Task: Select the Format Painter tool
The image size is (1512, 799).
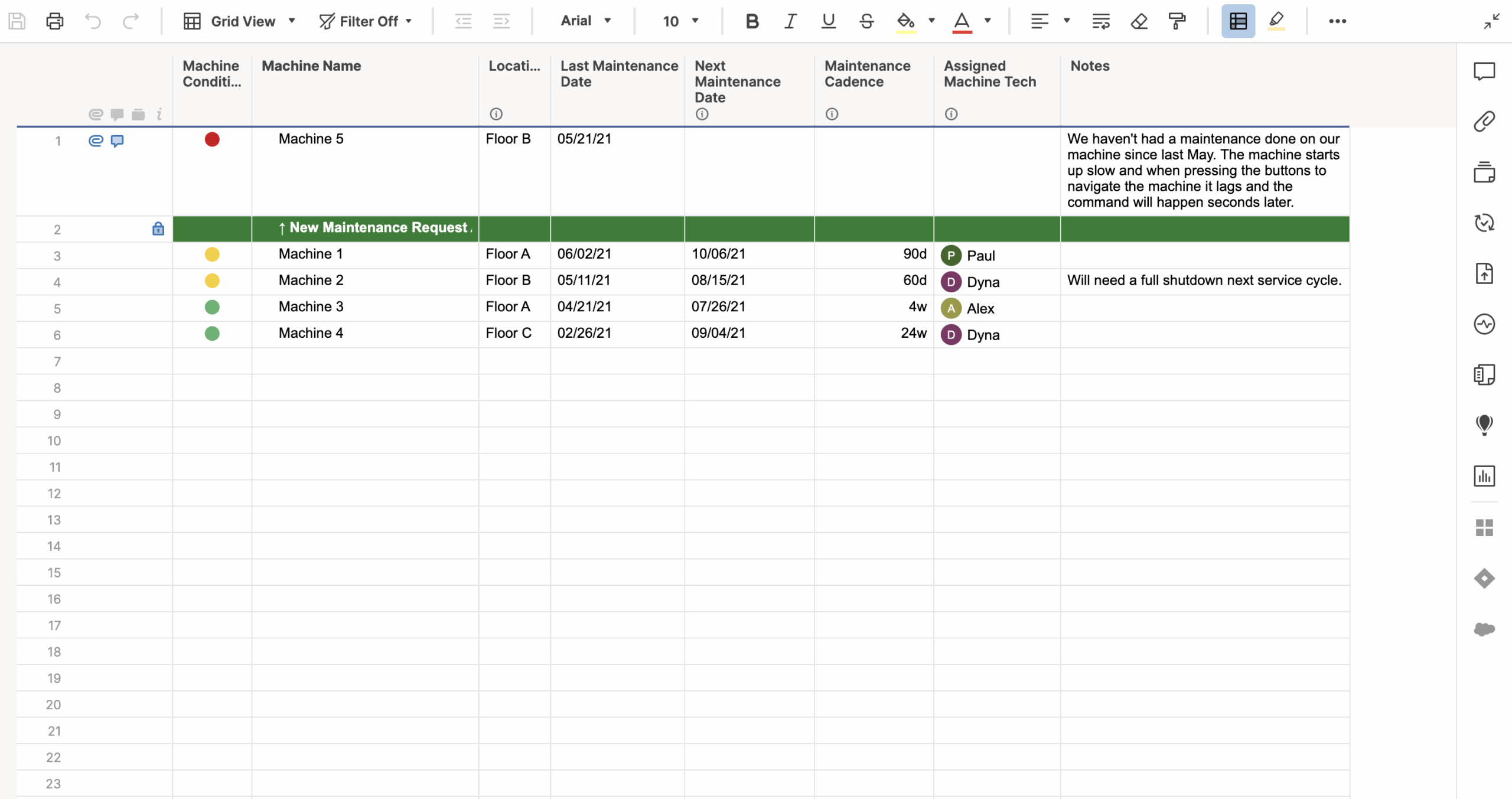Action: pyautogui.click(x=1178, y=21)
